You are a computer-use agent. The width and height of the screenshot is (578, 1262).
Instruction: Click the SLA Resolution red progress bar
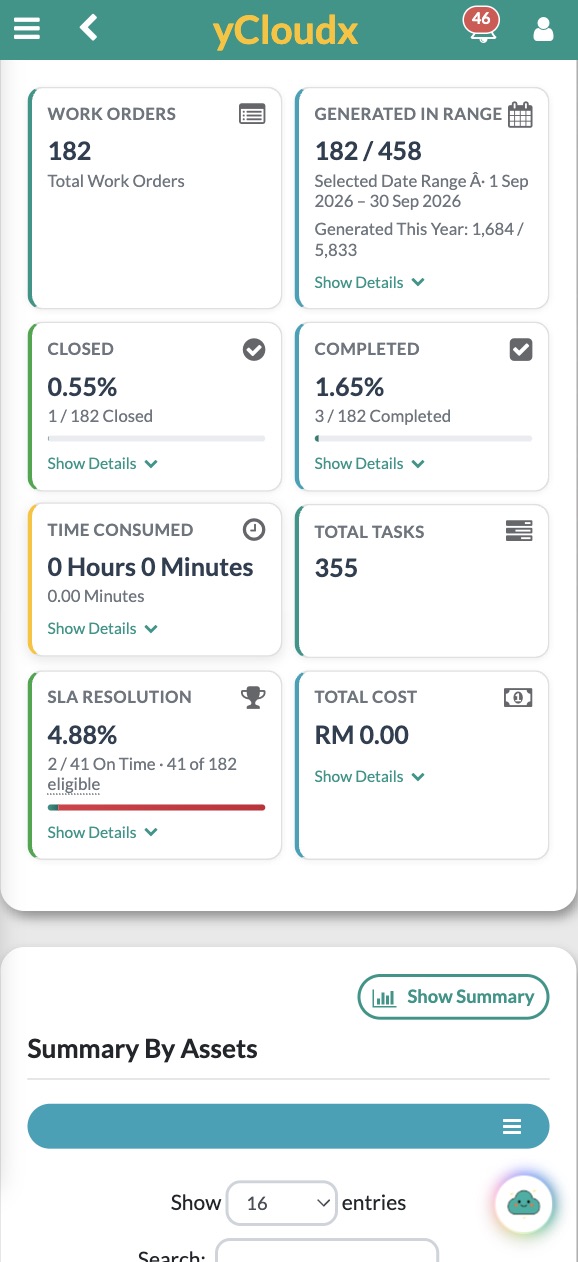coord(156,807)
